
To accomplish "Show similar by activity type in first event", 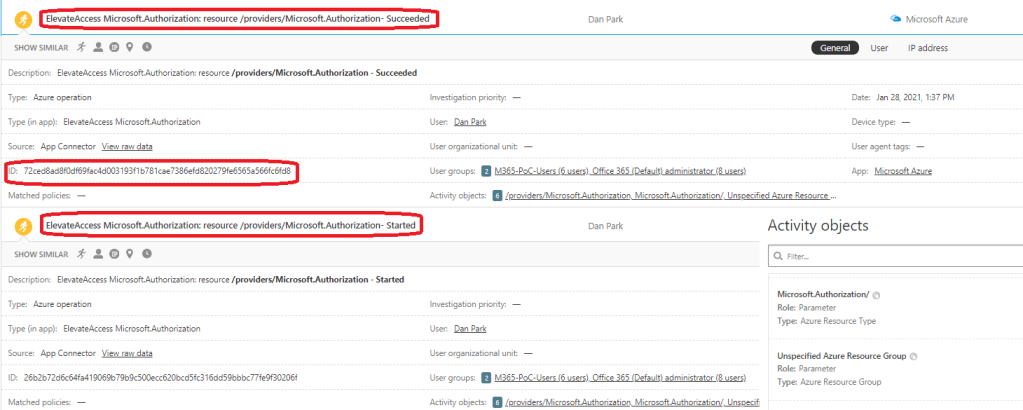I will pyautogui.click(x=82, y=47).
